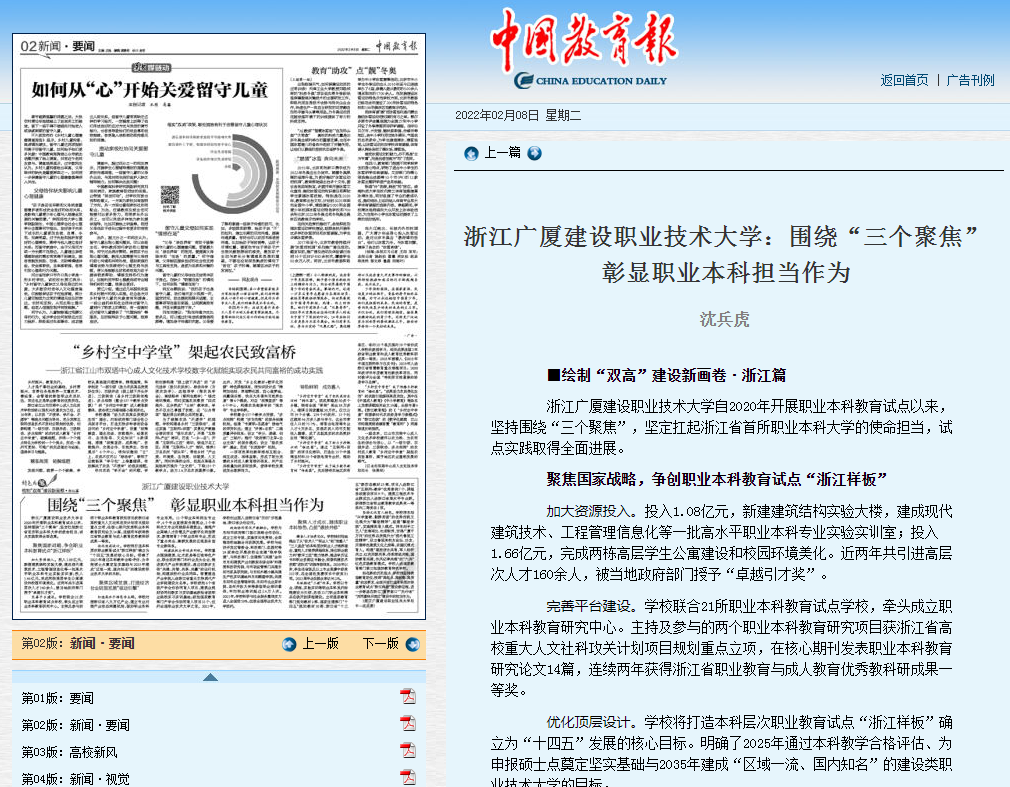The height and width of the screenshot is (787, 1010).
Task: Go to previous article via 上一篇 text
Action: [502, 153]
